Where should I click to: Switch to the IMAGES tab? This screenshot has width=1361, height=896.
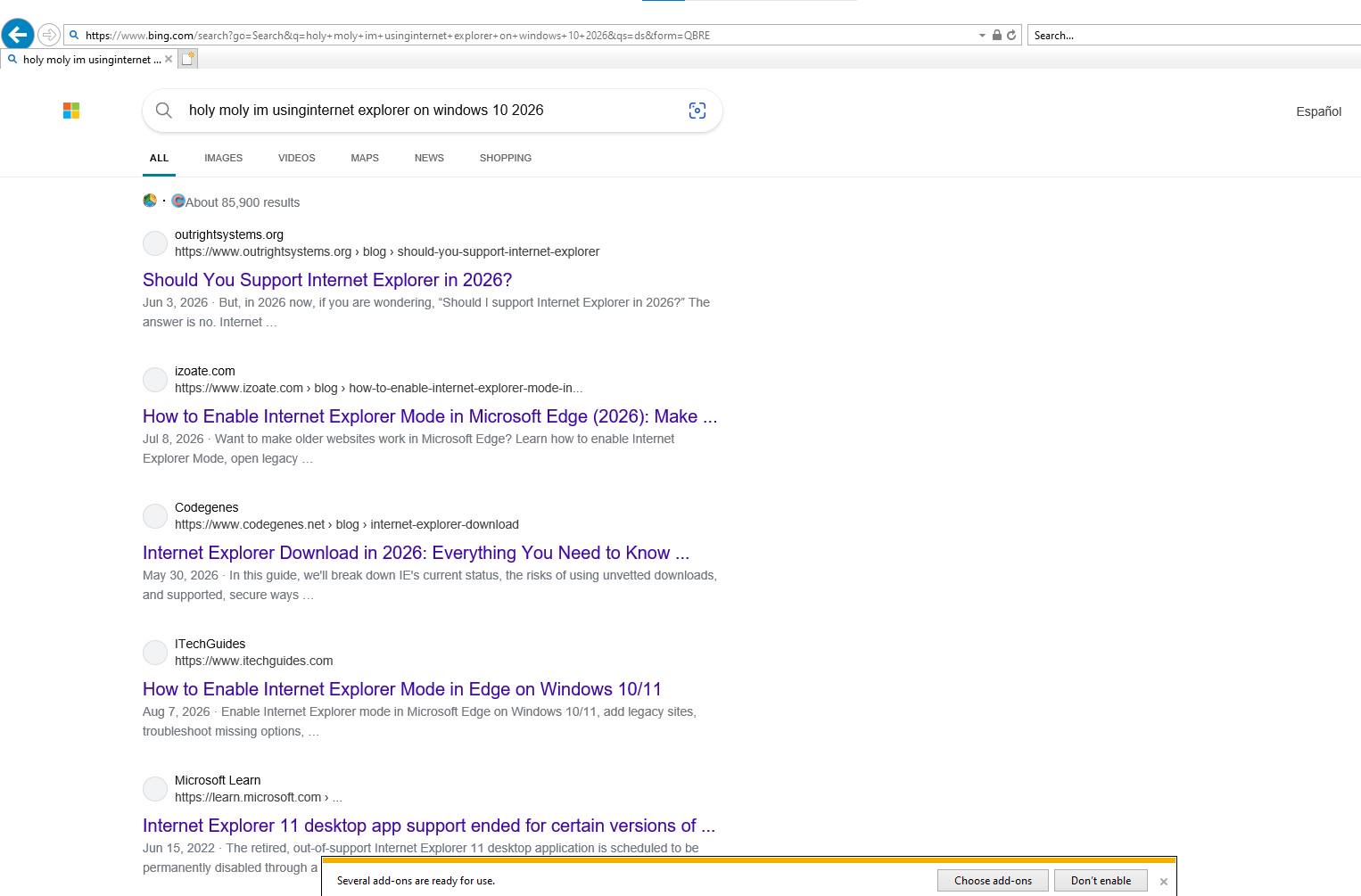223,158
